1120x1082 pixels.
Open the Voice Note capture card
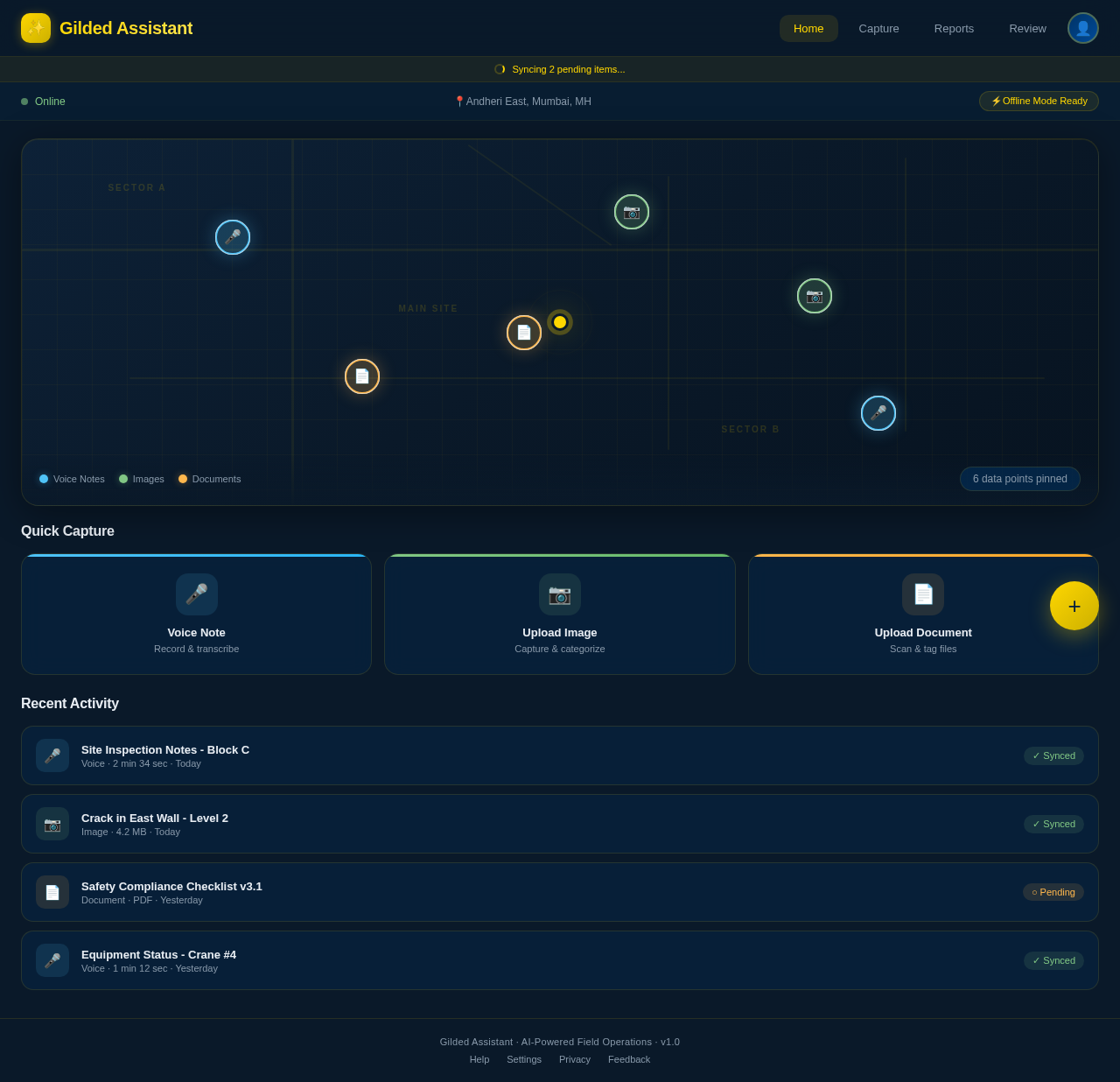pos(197,615)
